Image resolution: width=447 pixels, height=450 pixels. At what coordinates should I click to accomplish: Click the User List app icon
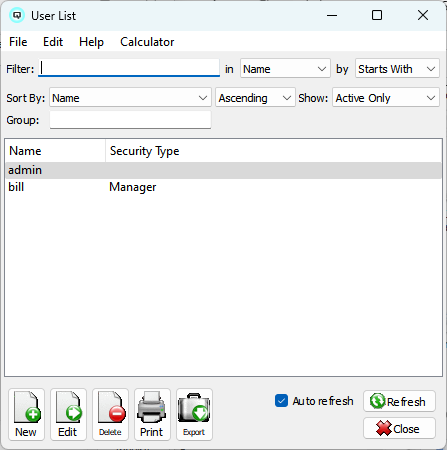tap(17, 15)
